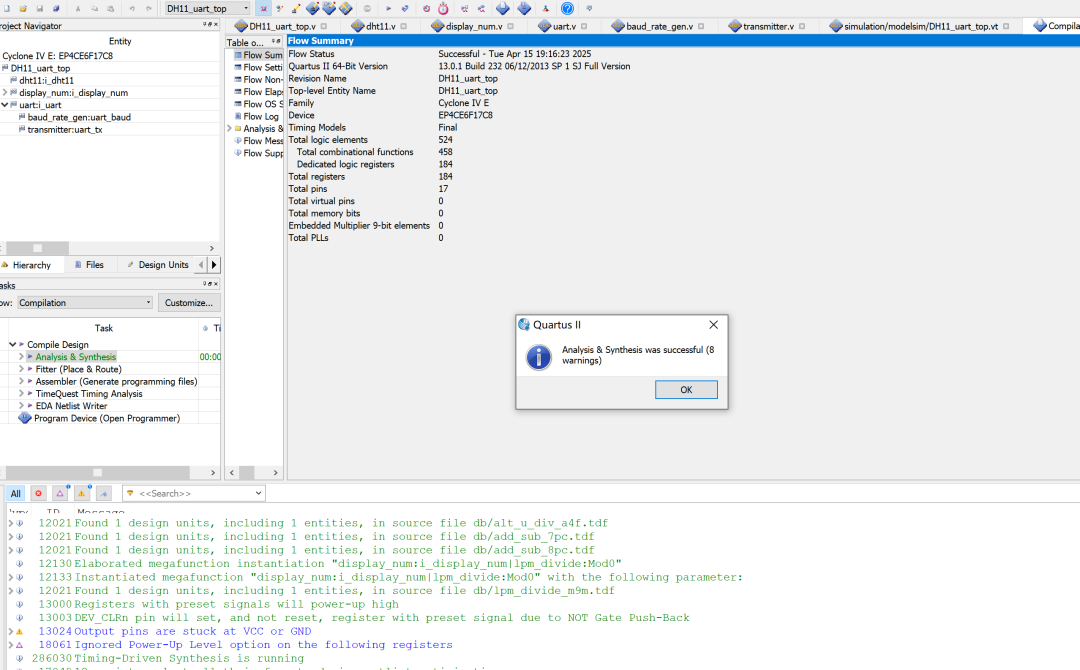Click the blue Help icon in the toolbar
The height and width of the screenshot is (670, 1080).
(x=567, y=8)
